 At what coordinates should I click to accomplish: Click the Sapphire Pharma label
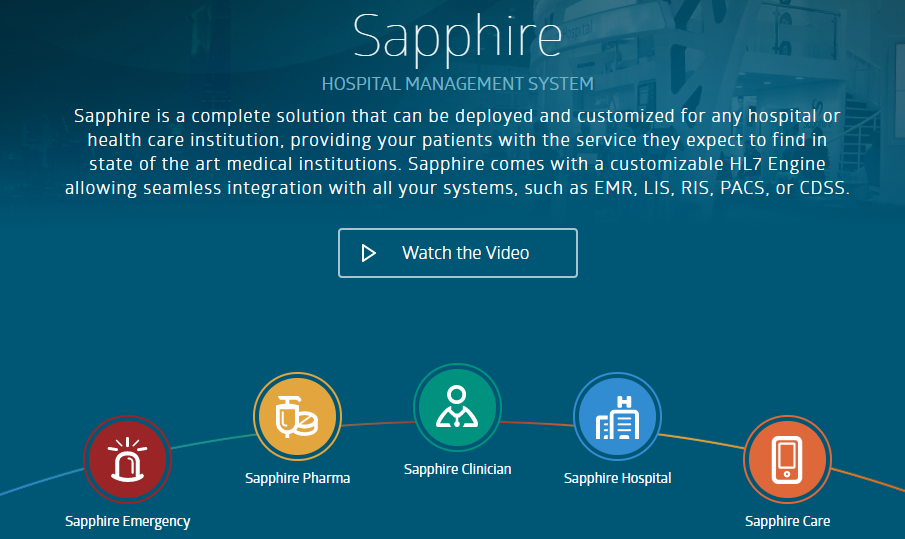[297, 478]
